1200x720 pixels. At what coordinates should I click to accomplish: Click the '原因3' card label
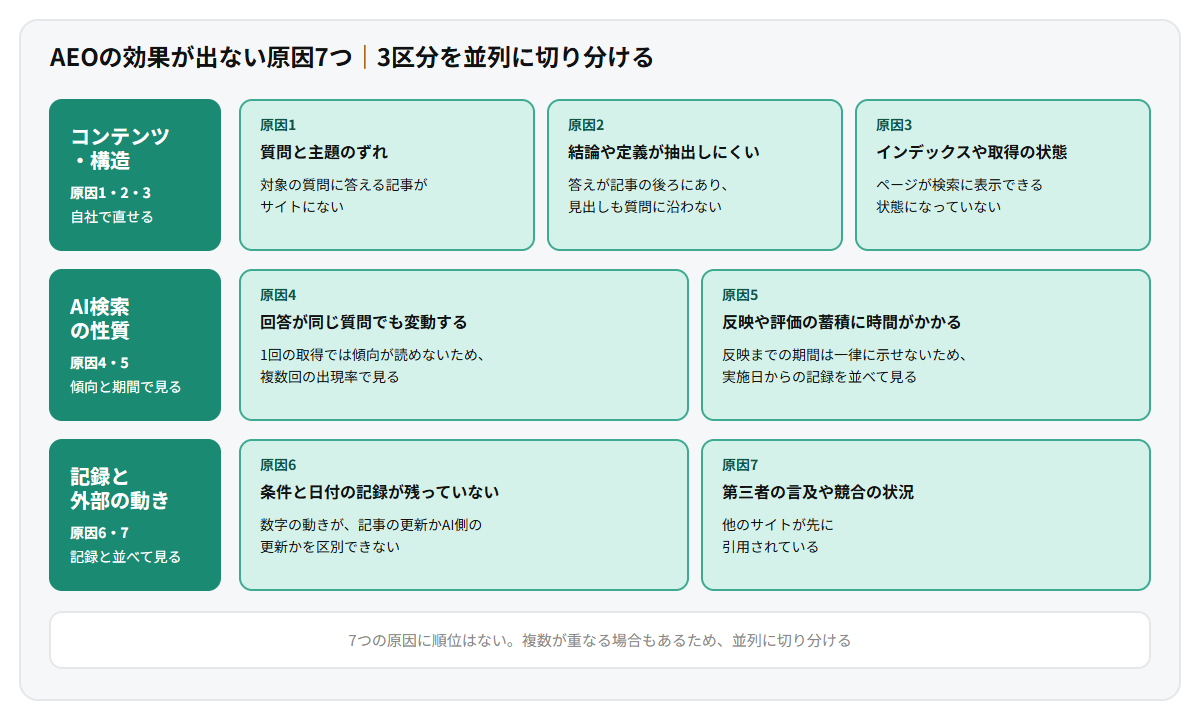894,125
